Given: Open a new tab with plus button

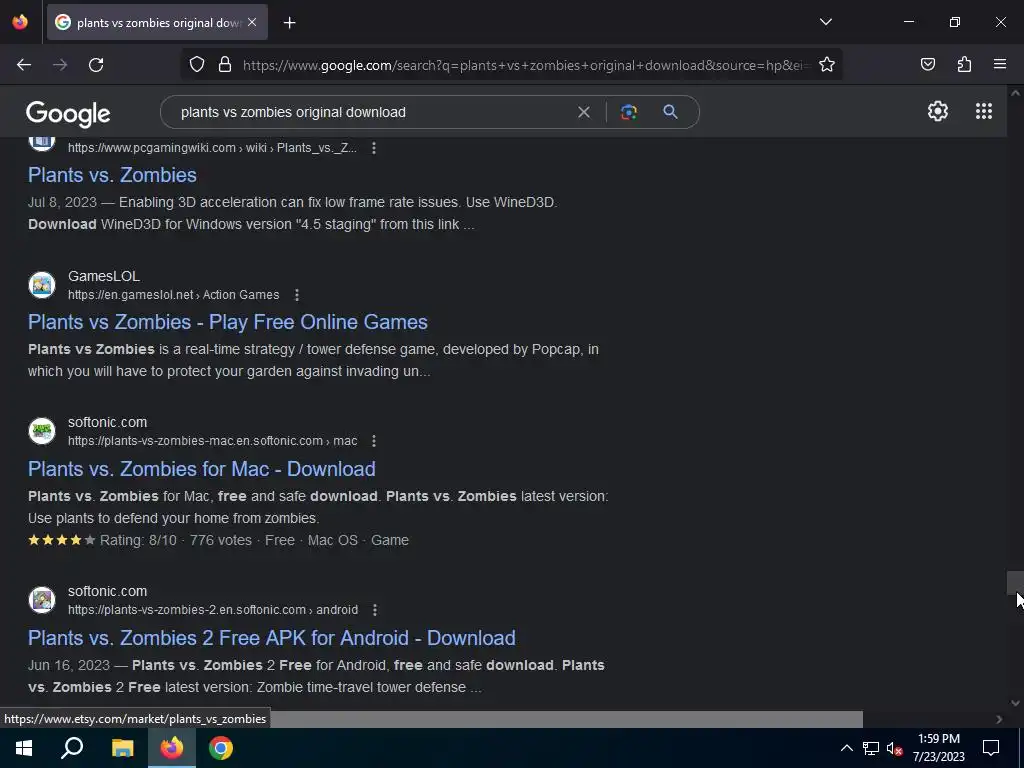Looking at the screenshot, I should [x=289, y=23].
